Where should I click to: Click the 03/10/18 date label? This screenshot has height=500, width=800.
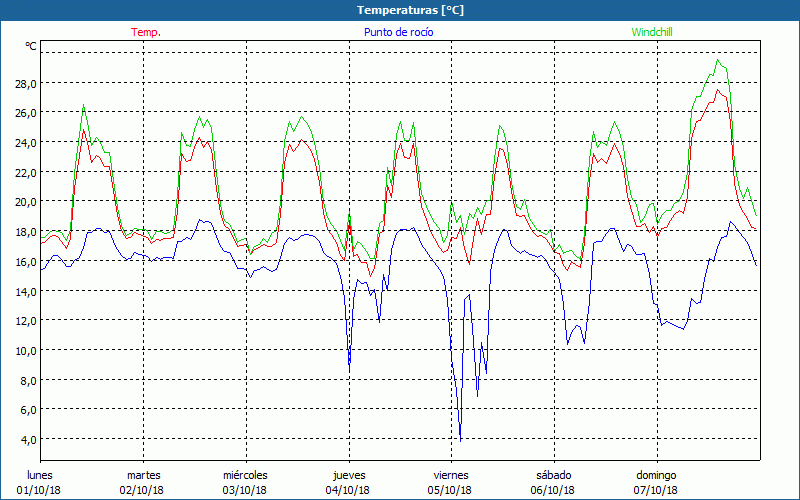[244, 490]
